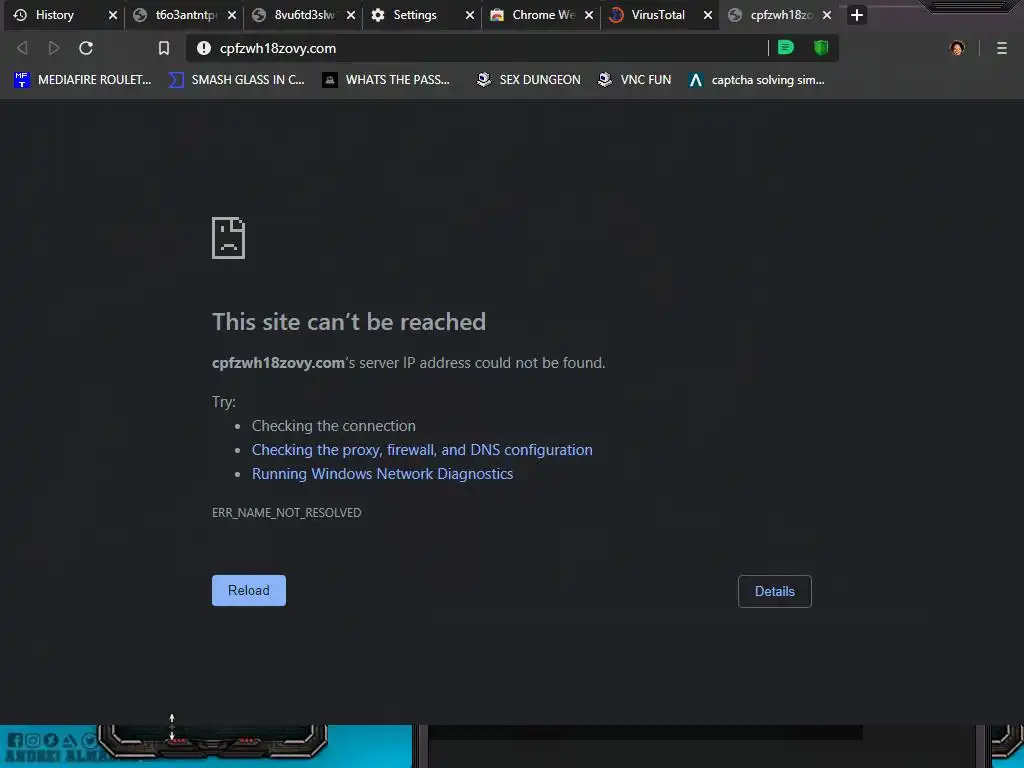Image resolution: width=1024 pixels, height=768 pixels.
Task: Close the t6o3antntp tab
Action: 232,15
